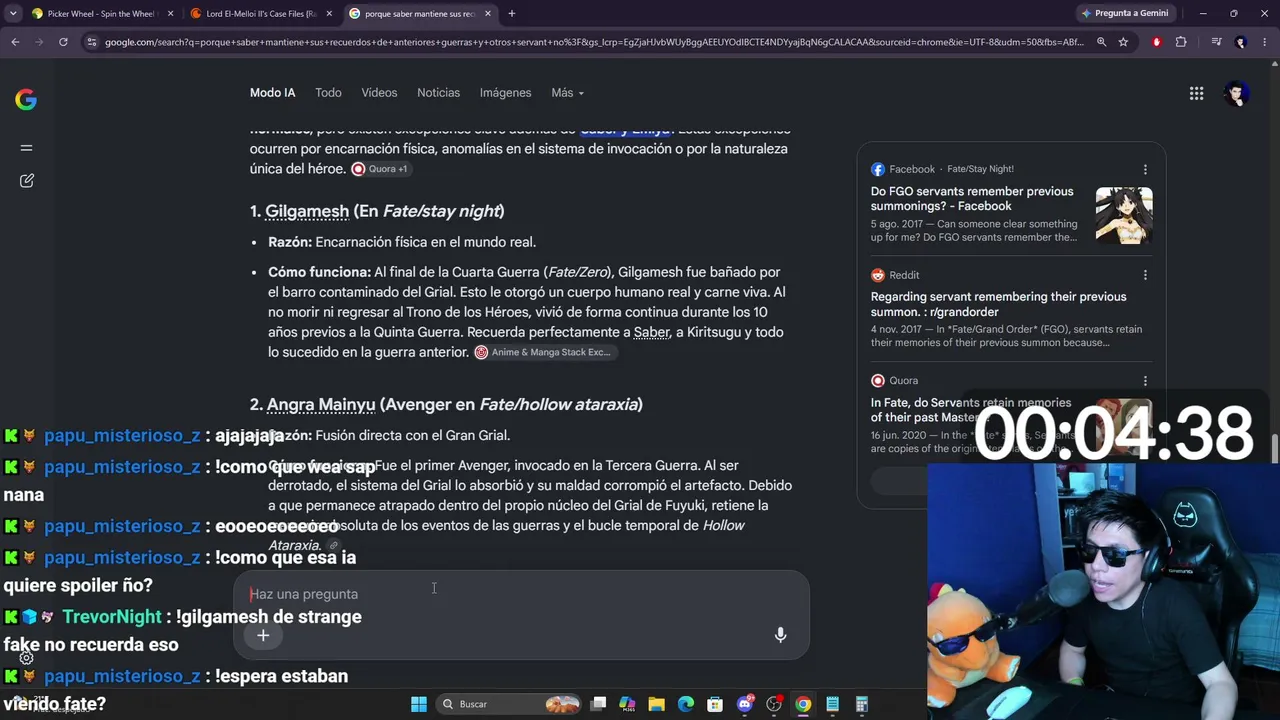Click the Gilgamesh heading link
The height and width of the screenshot is (720, 1280).
tap(307, 212)
